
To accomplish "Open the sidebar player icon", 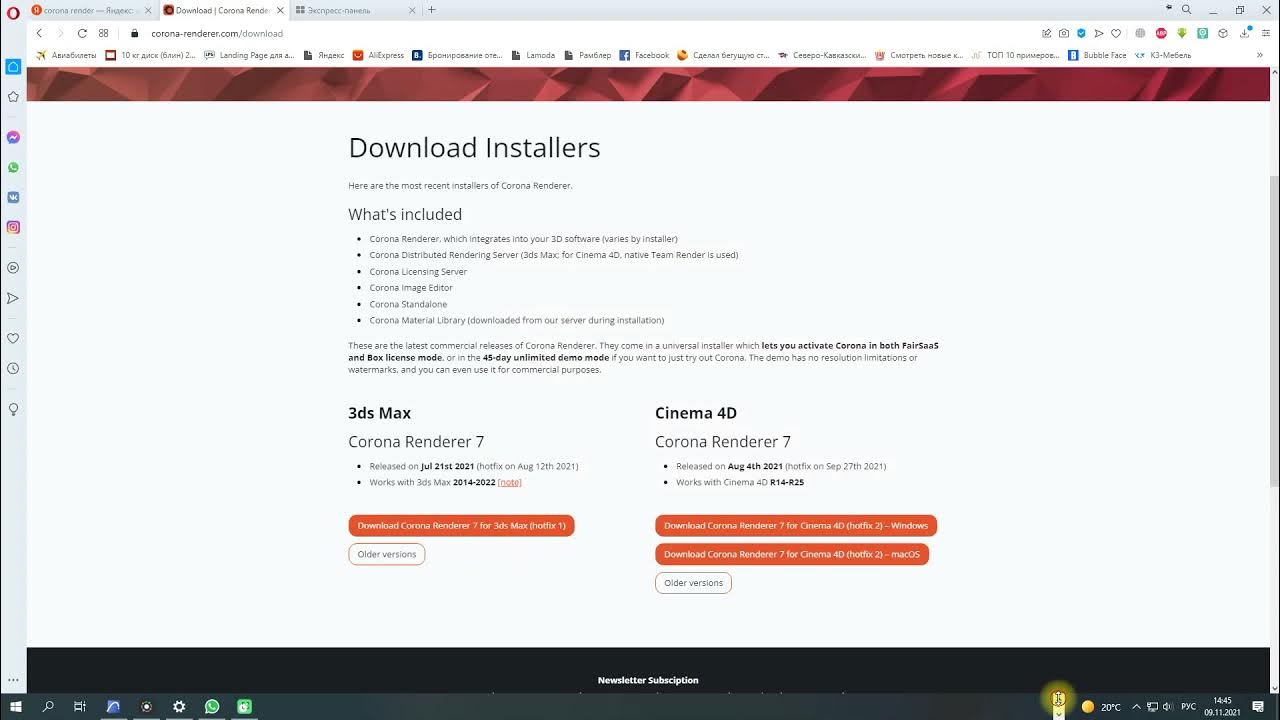I will [13, 268].
